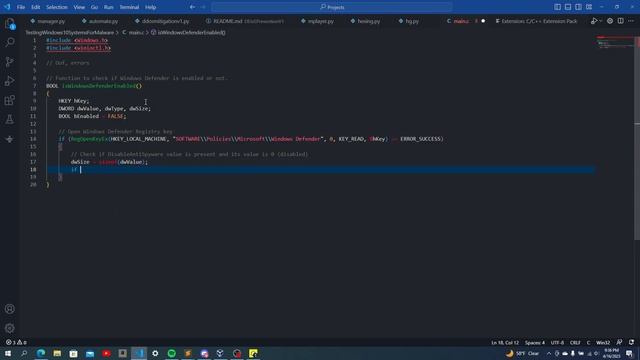Open the Run and Debug view

(x=10, y=81)
